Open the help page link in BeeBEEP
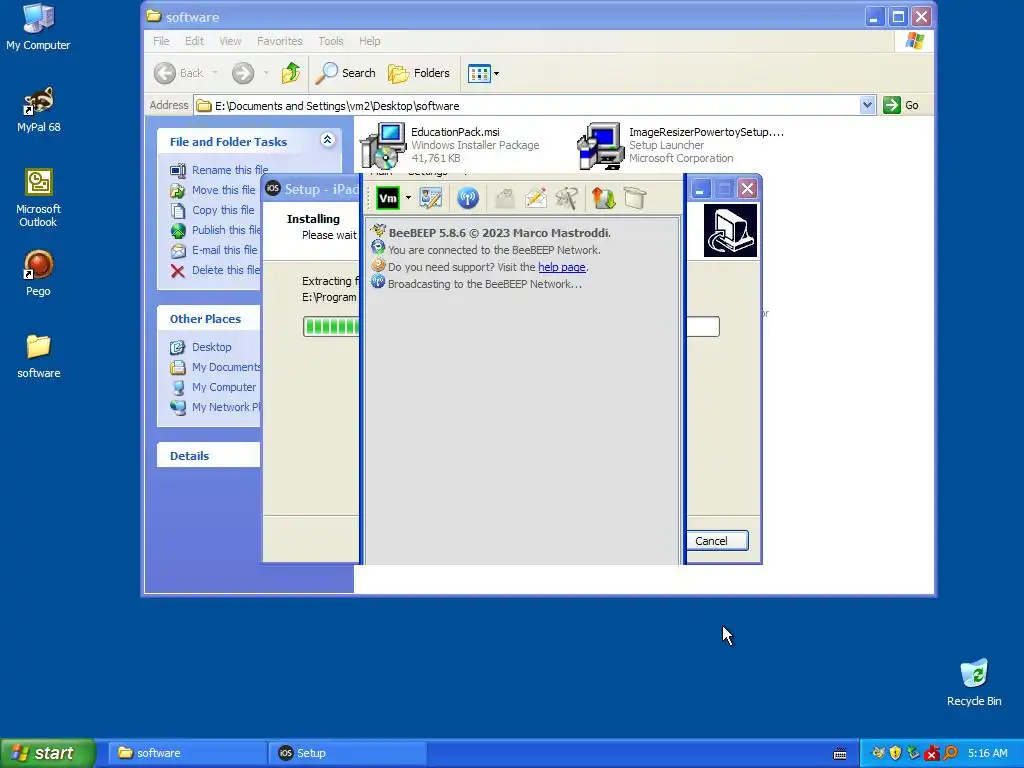This screenshot has width=1024, height=768. [562, 267]
